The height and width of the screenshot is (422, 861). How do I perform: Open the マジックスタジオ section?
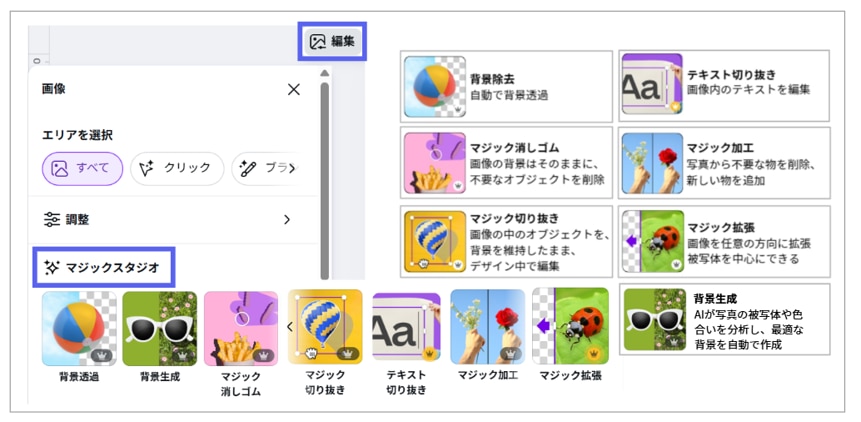pos(104,267)
